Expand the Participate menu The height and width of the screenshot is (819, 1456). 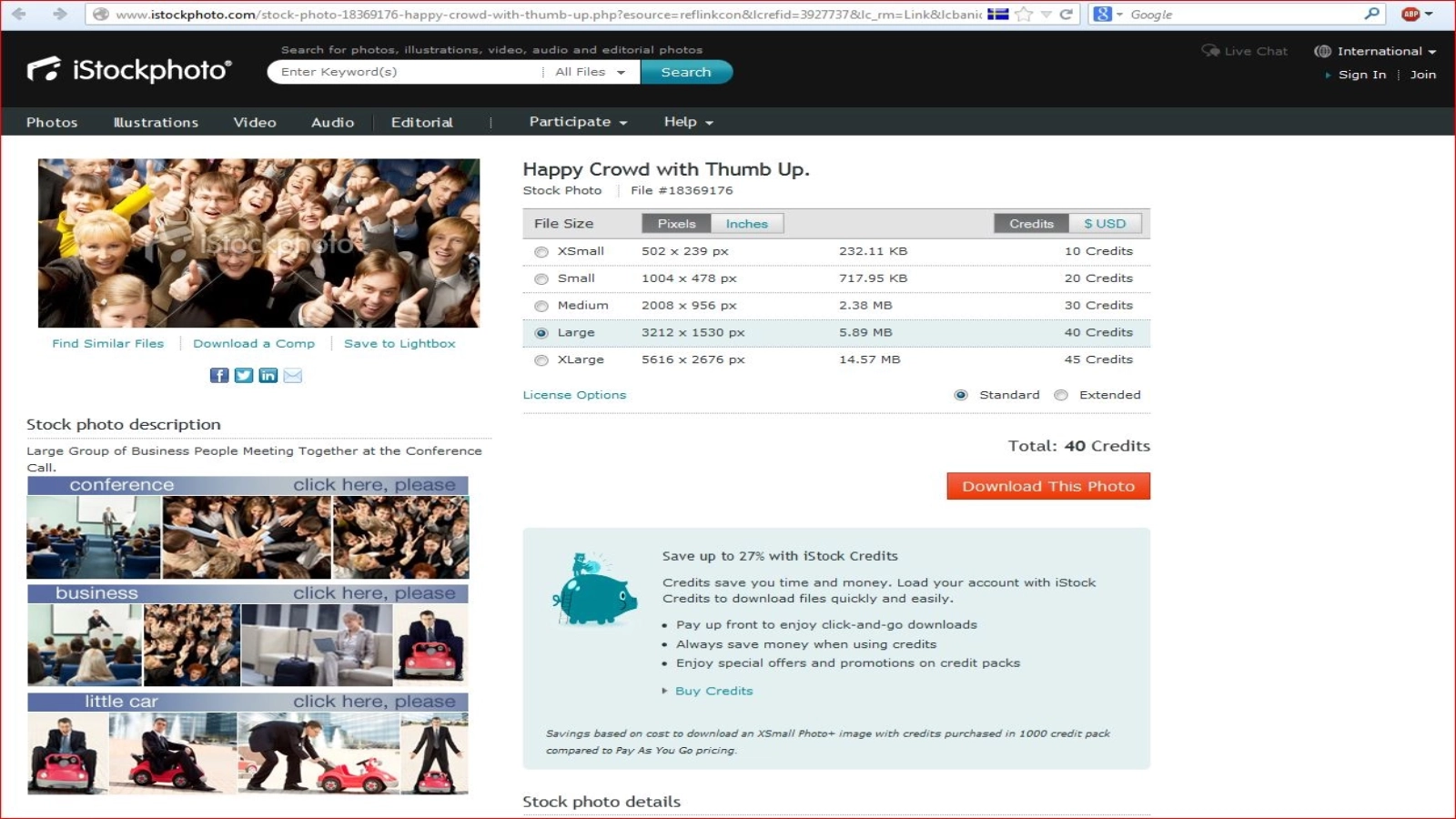(x=578, y=122)
